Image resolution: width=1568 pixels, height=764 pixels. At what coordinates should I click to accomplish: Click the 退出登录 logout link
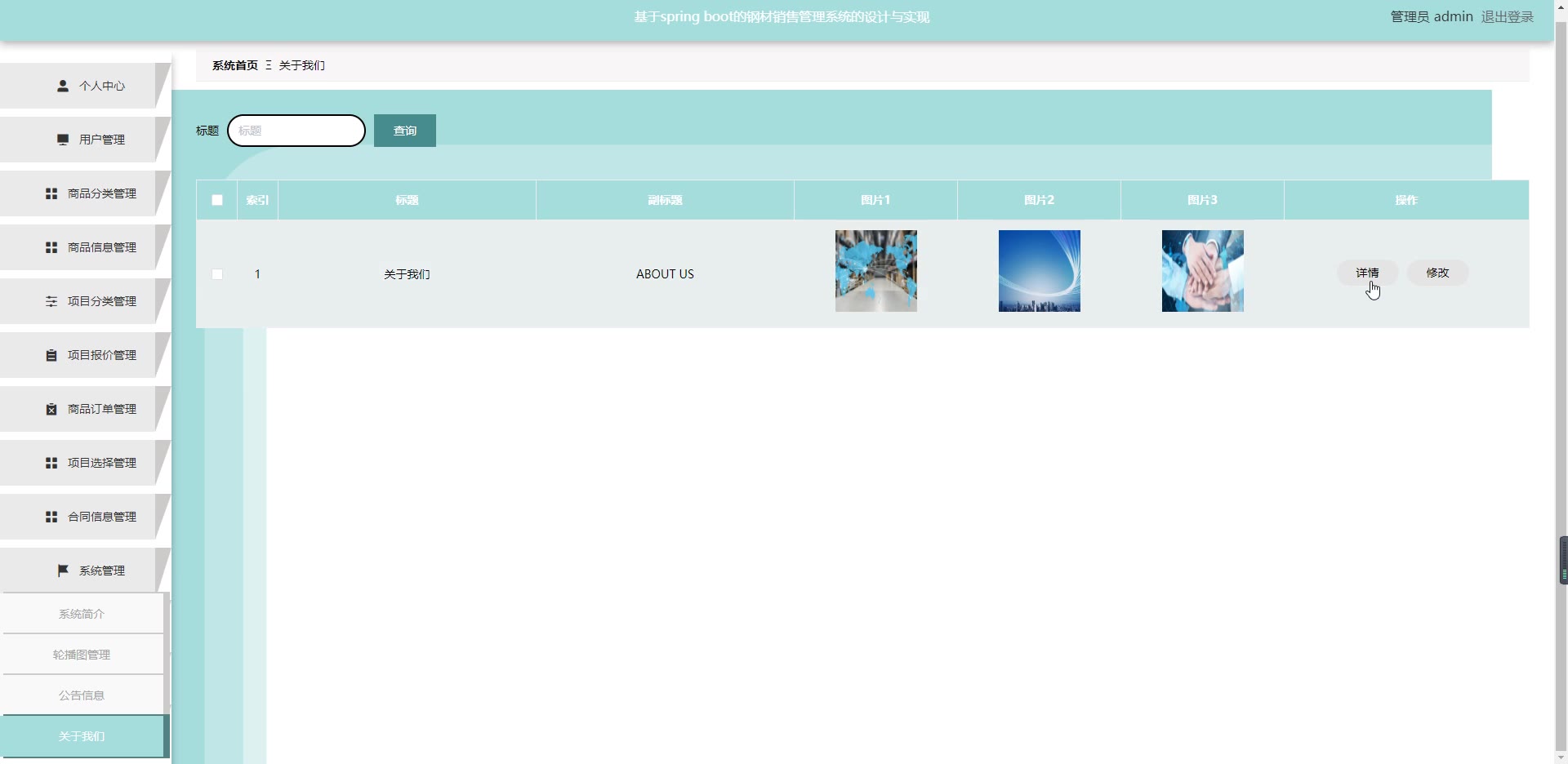(x=1508, y=16)
